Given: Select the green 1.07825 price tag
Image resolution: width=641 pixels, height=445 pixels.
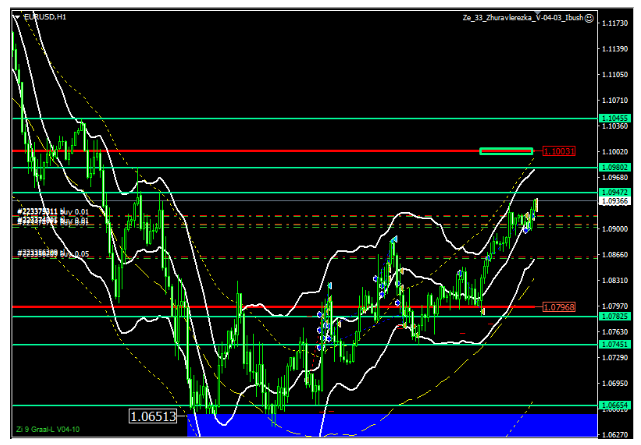Looking at the screenshot, I should tap(613, 316).
